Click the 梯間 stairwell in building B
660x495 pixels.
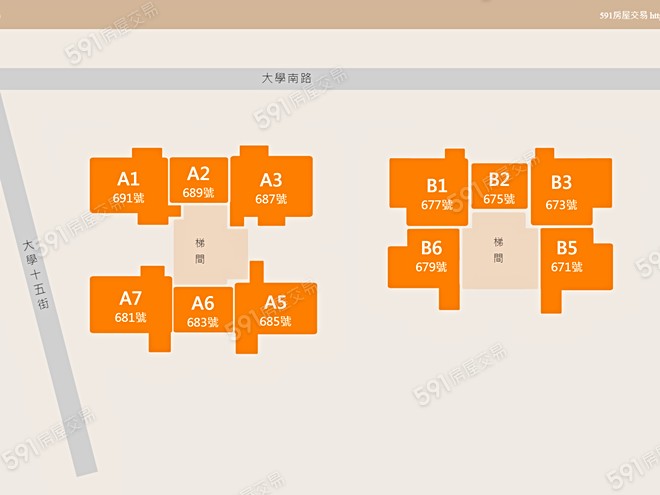(498, 250)
